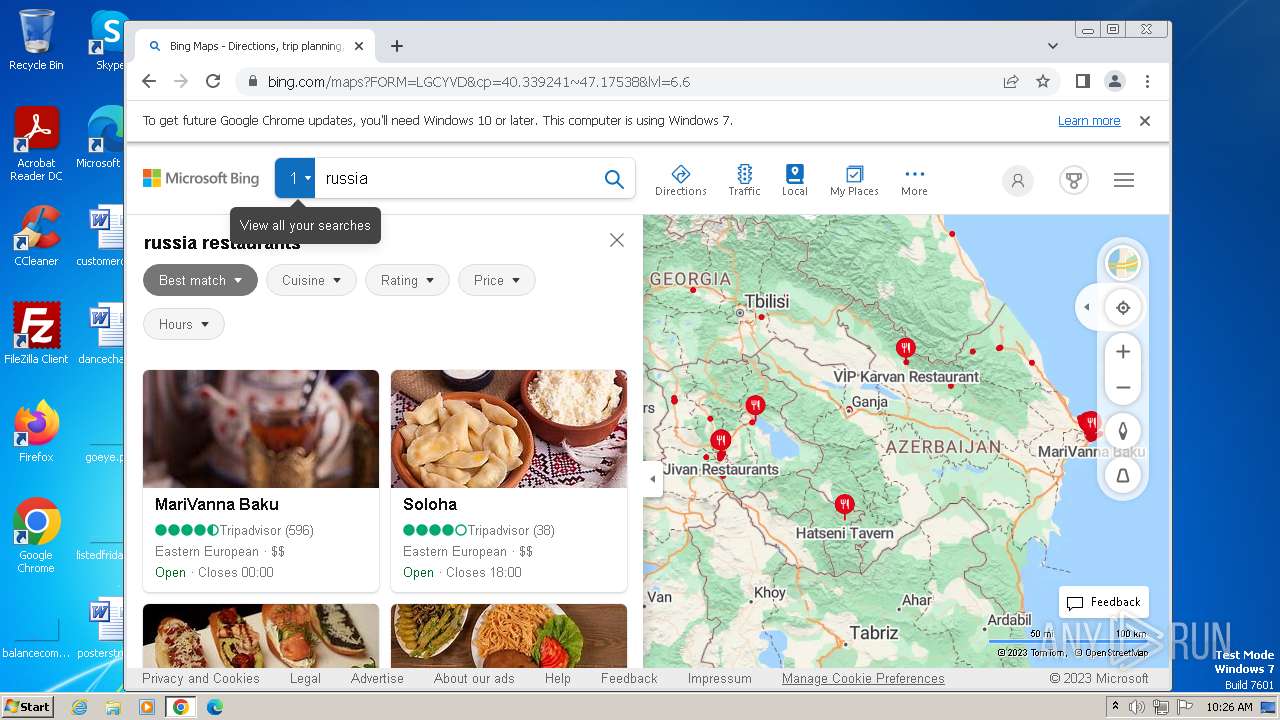1280x720 pixels.
Task: Open the Price filter dropdown
Action: 497,280
